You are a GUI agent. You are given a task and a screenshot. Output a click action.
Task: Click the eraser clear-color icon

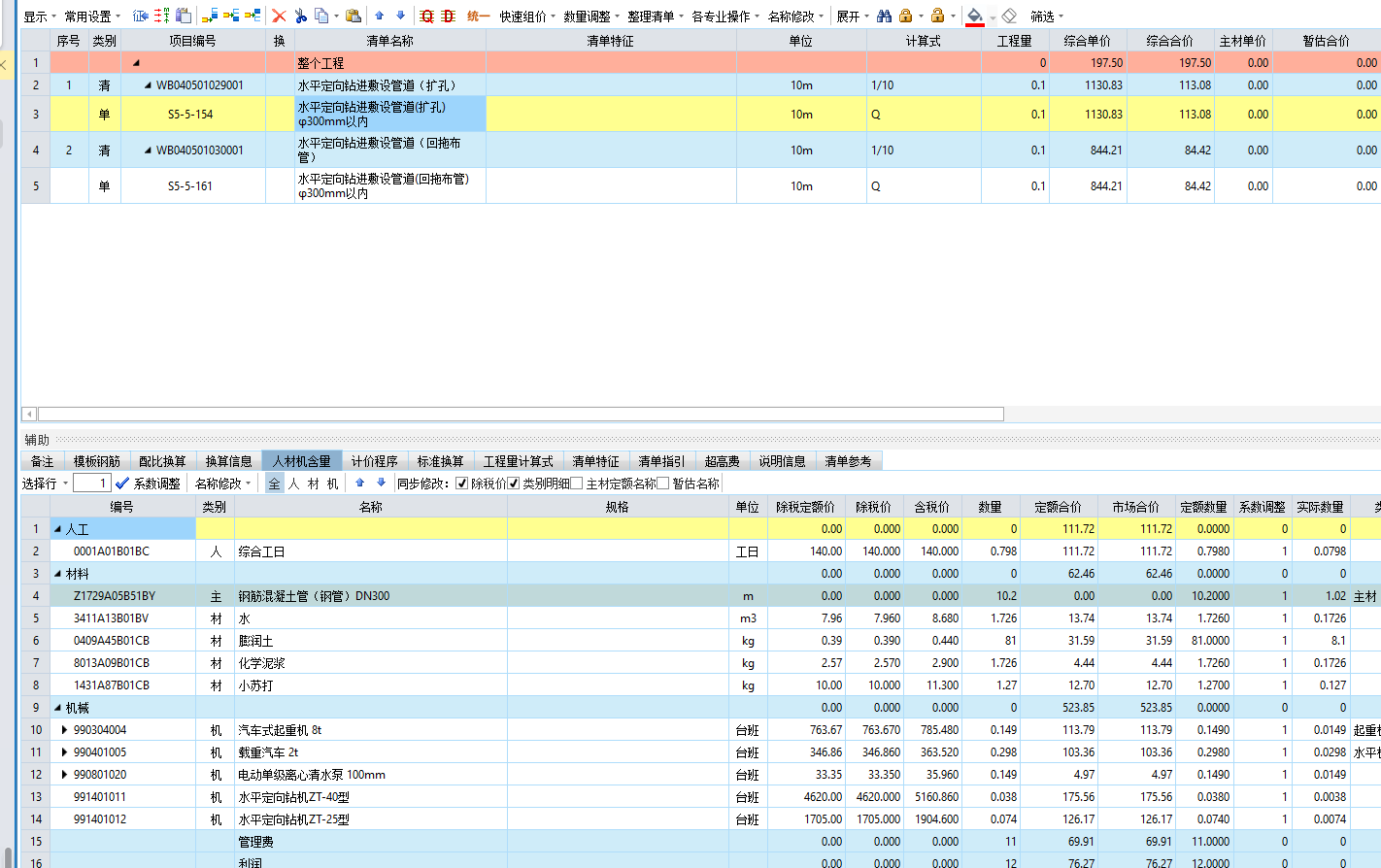(x=1009, y=16)
